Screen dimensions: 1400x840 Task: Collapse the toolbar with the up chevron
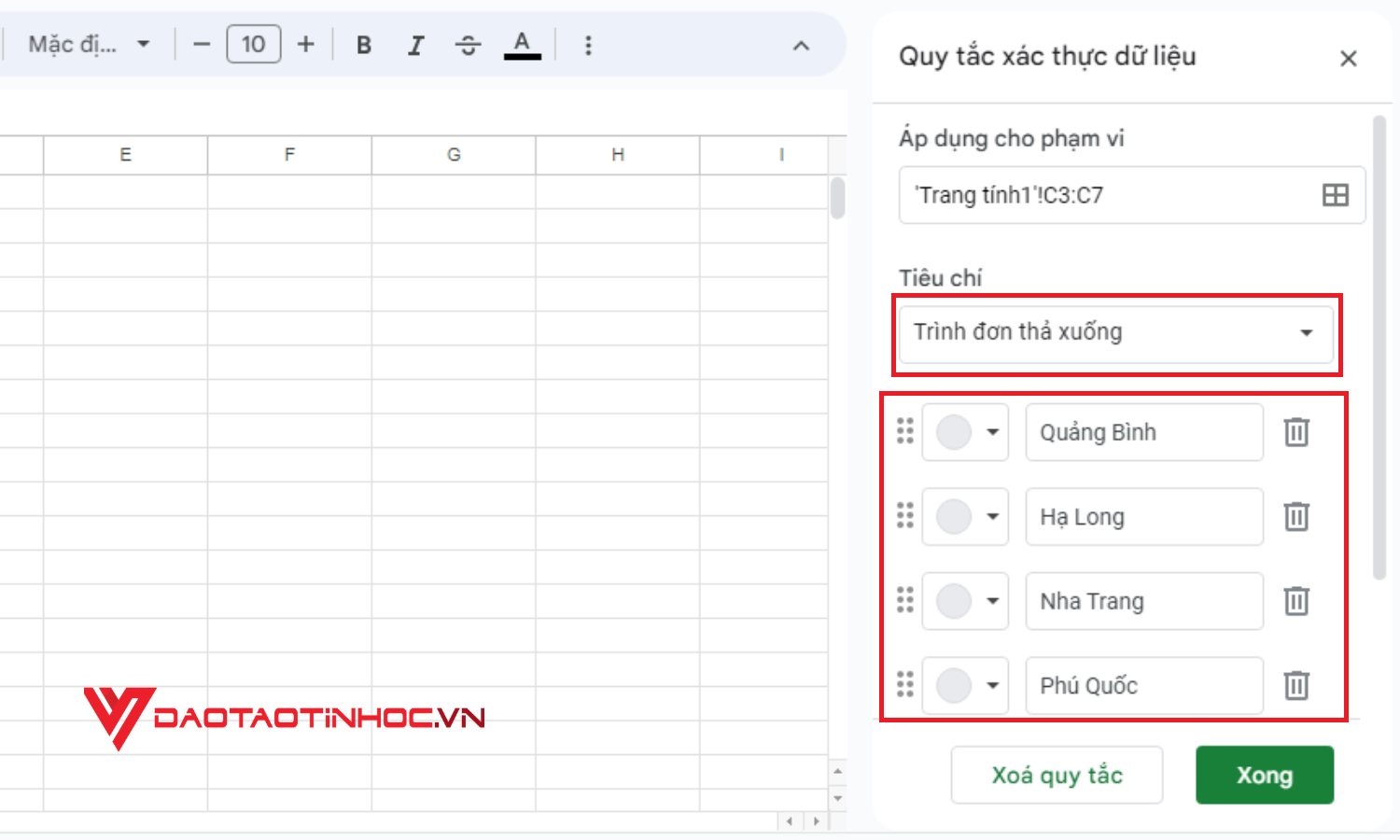pos(801,45)
